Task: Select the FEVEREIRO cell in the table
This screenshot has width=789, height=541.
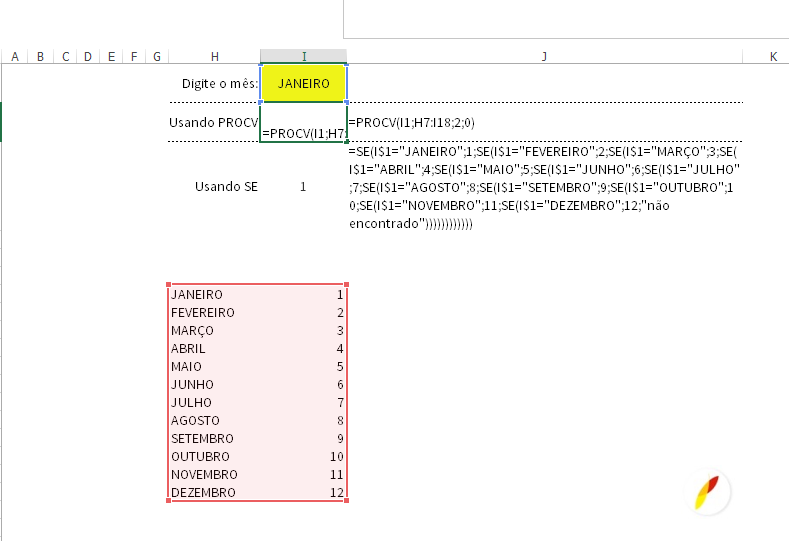Action: [203, 313]
